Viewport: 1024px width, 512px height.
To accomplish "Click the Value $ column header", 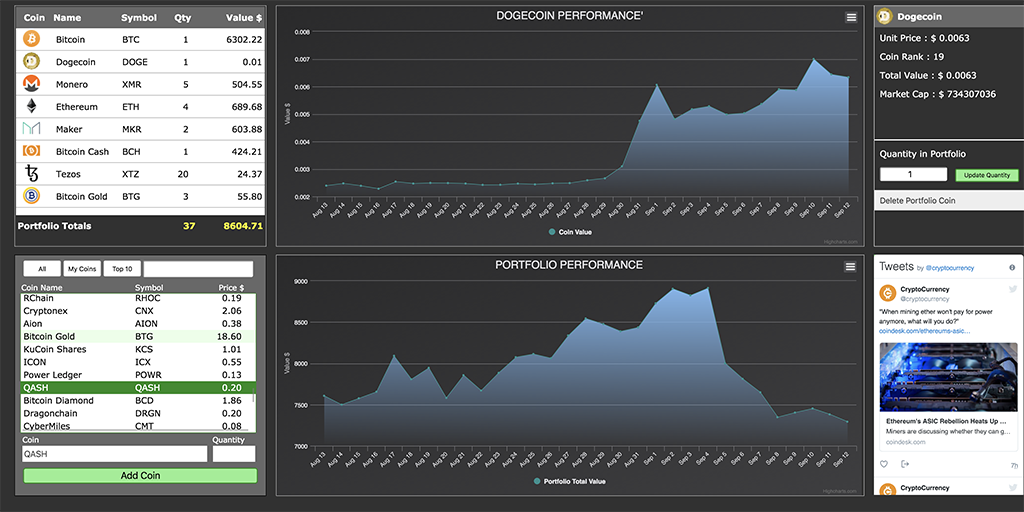I will point(244,18).
